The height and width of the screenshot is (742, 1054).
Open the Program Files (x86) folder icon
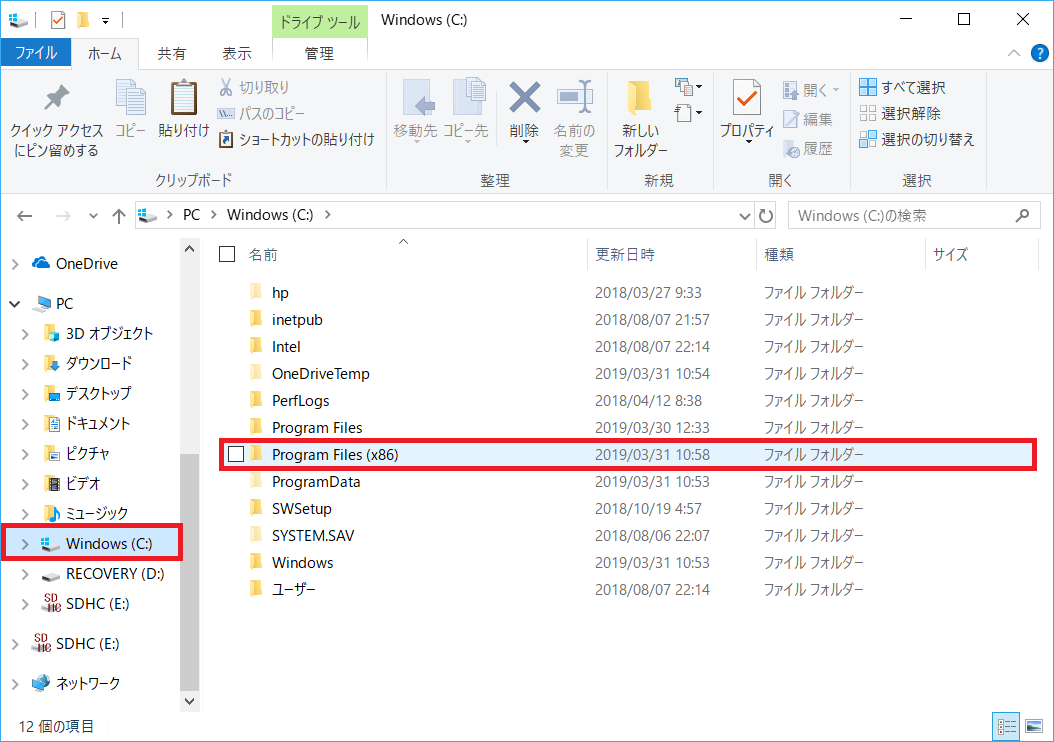pos(258,454)
